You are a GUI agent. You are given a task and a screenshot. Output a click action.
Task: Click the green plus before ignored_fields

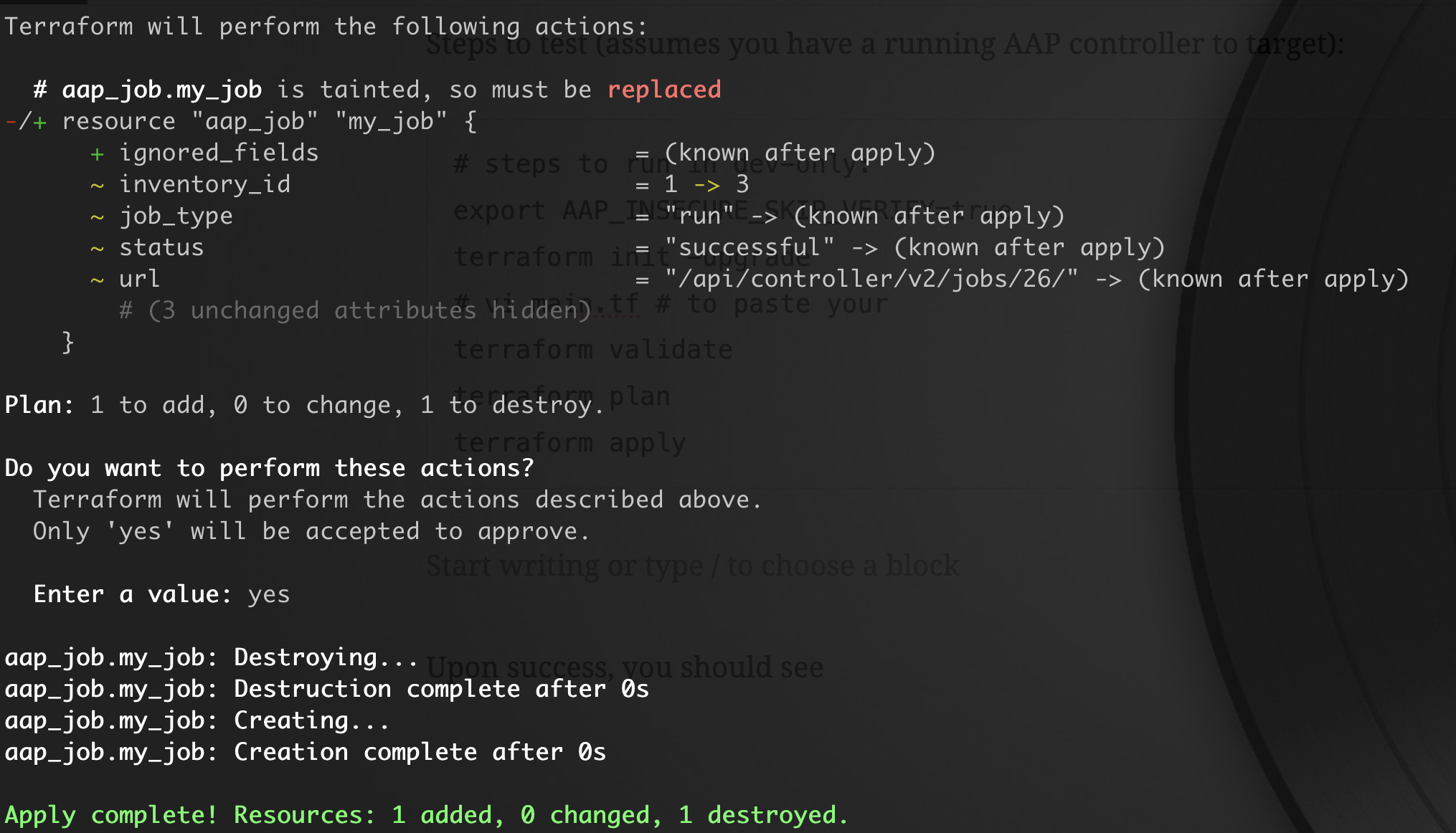click(97, 153)
